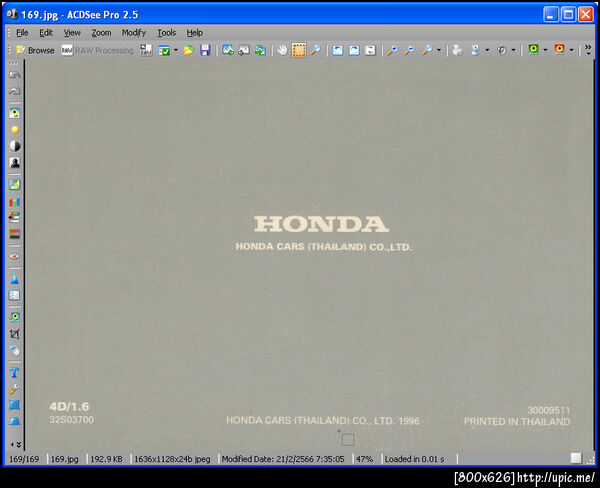This screenshot has width=600, height=488.
Task: Open the File menu
Action: tap(22, 33)
